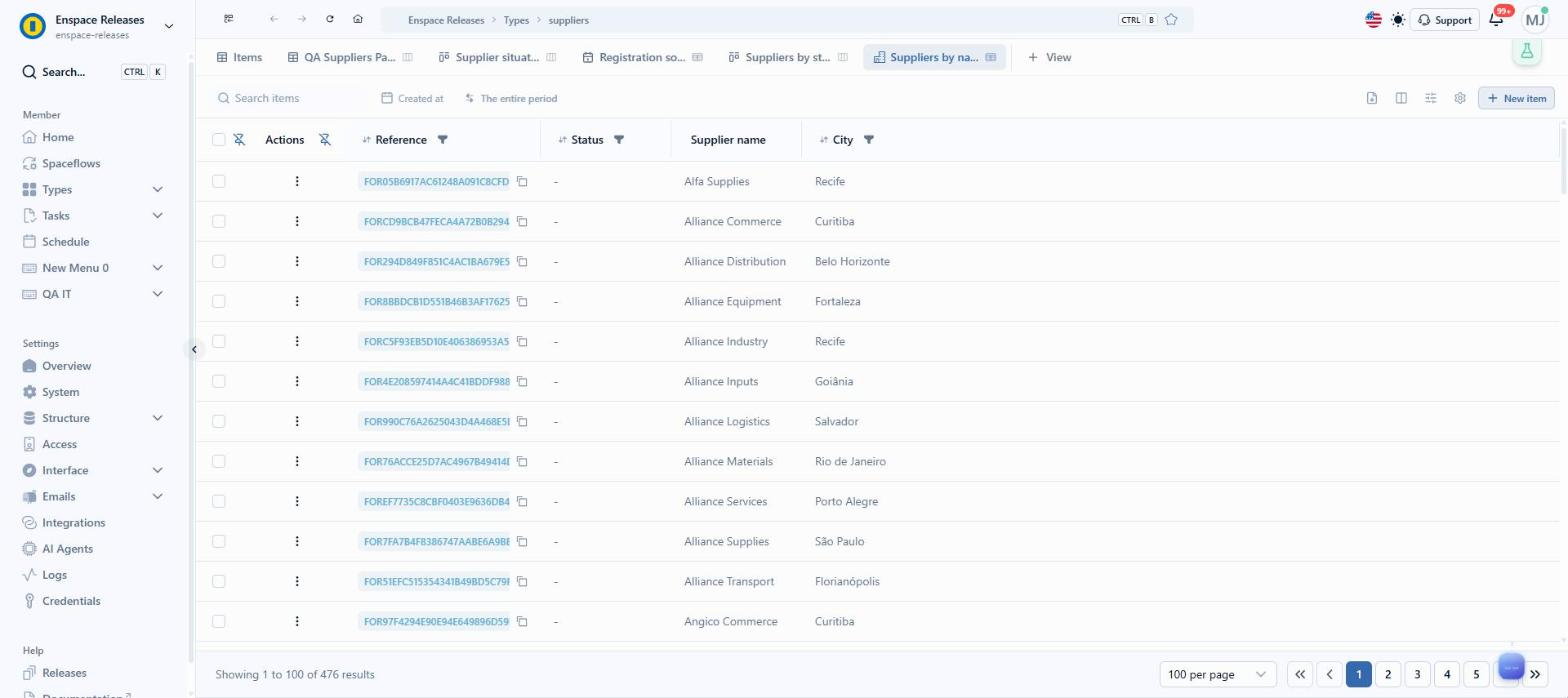The width and height of the screenshot is (1568, 698).
Task: Unpin the Actions column
Action: [x=325, y=140]
